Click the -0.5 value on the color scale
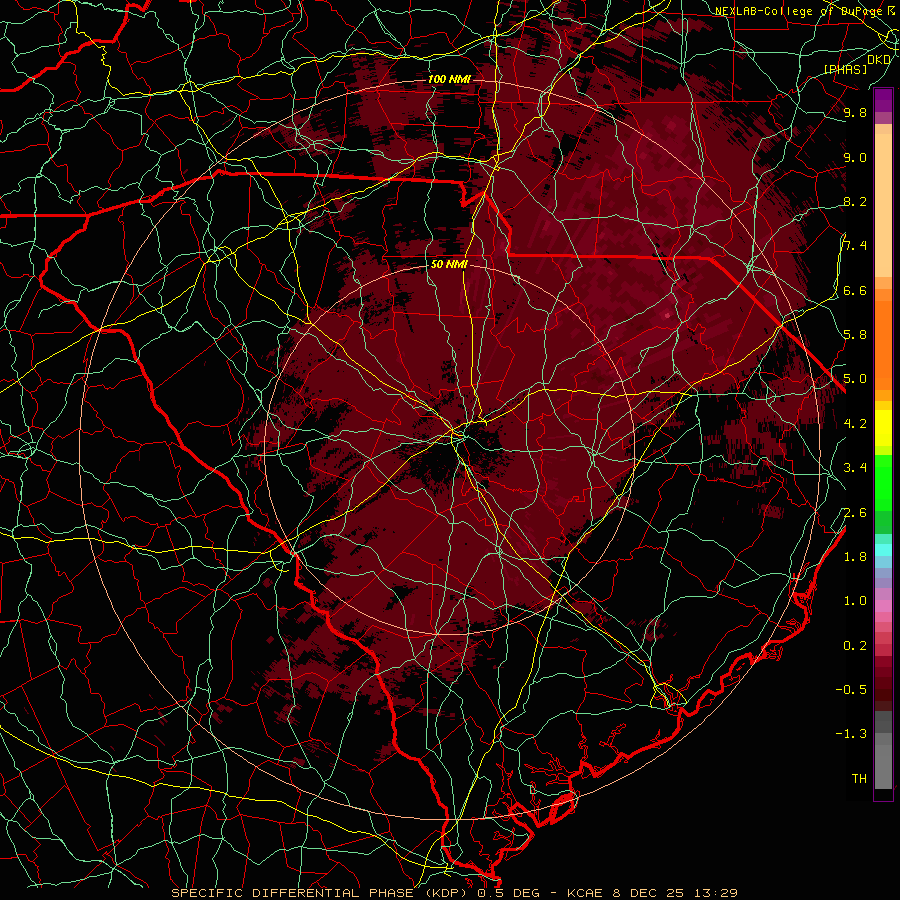Viewport: 900px width, 900px height. pyautogui.click(x=851, y=690)
